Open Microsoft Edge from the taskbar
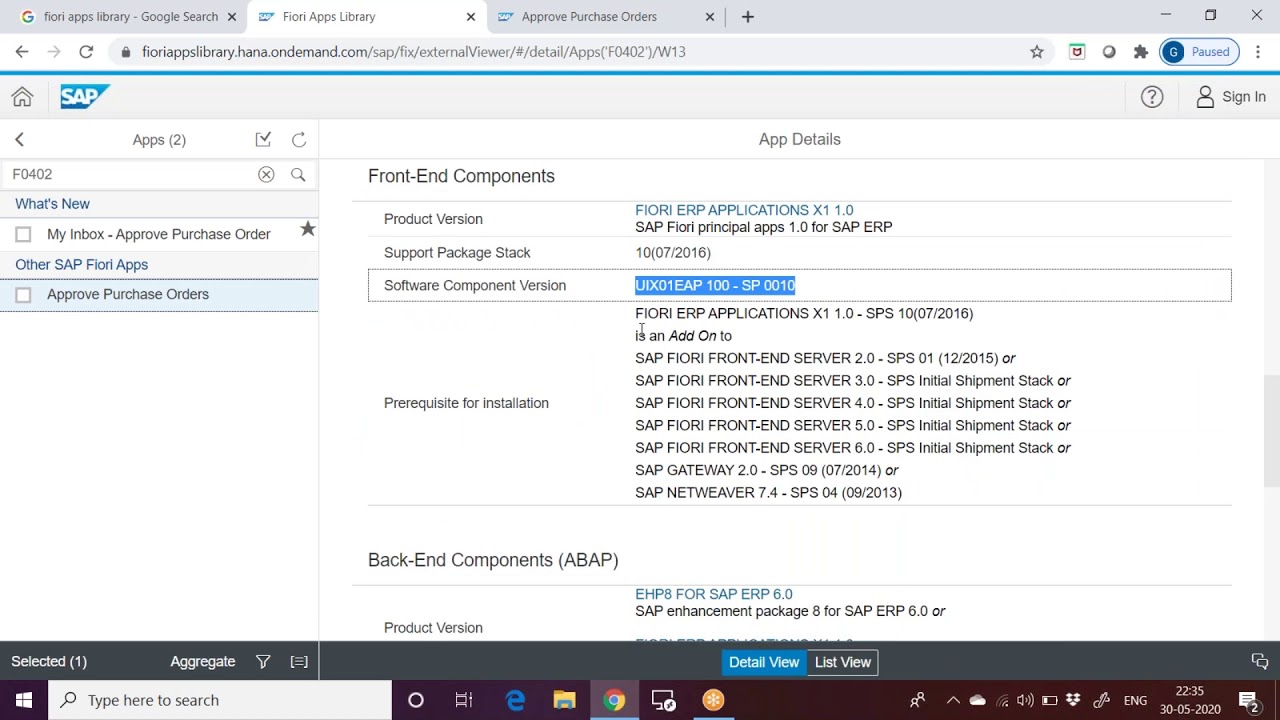The width and height of the screenshot is (1280, 720). click(x=516, y=700)
